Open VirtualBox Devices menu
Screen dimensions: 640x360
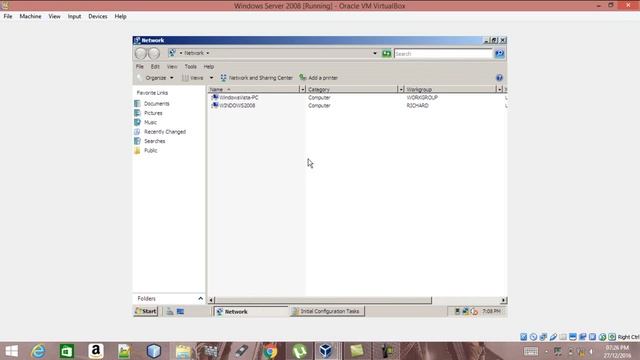[x=98, y=16]
